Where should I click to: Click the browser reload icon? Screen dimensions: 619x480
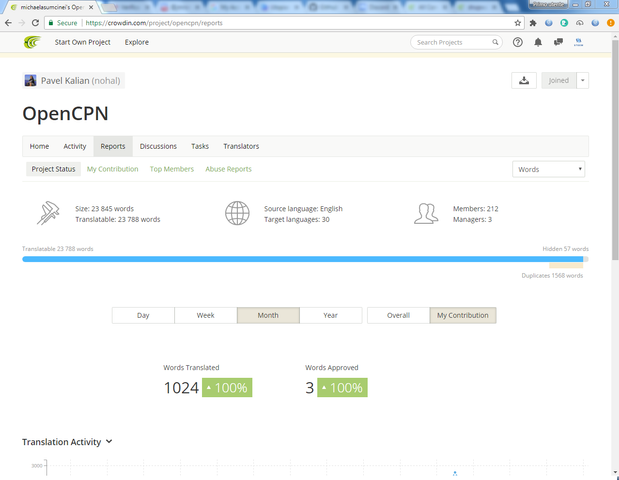click(36, 22)
